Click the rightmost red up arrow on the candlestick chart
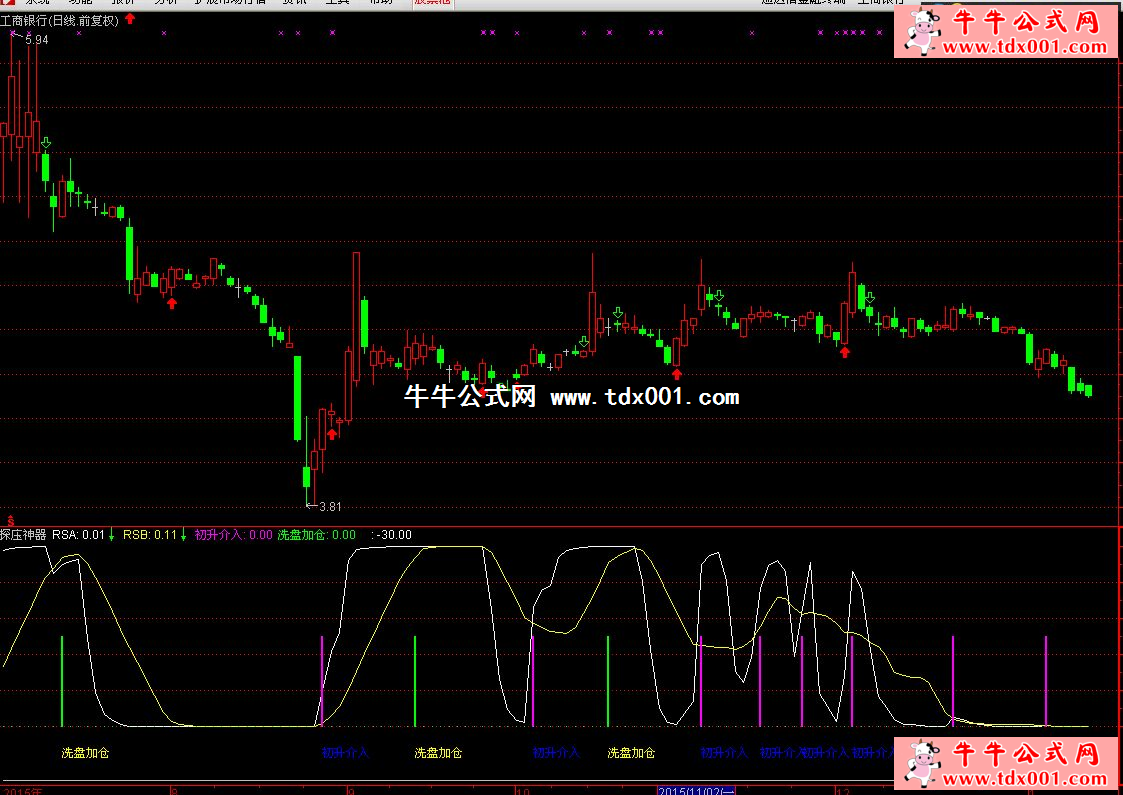 point(845,351)
